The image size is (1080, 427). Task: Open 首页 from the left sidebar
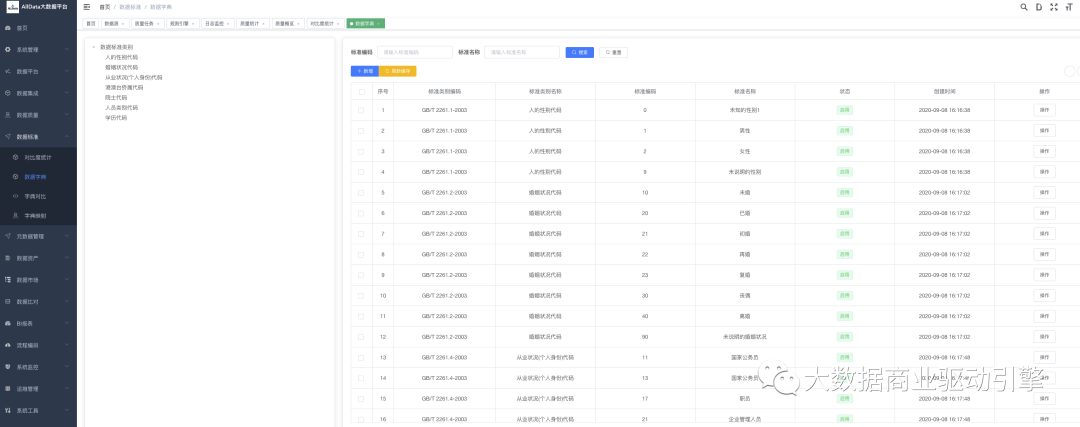pos(22,28)
